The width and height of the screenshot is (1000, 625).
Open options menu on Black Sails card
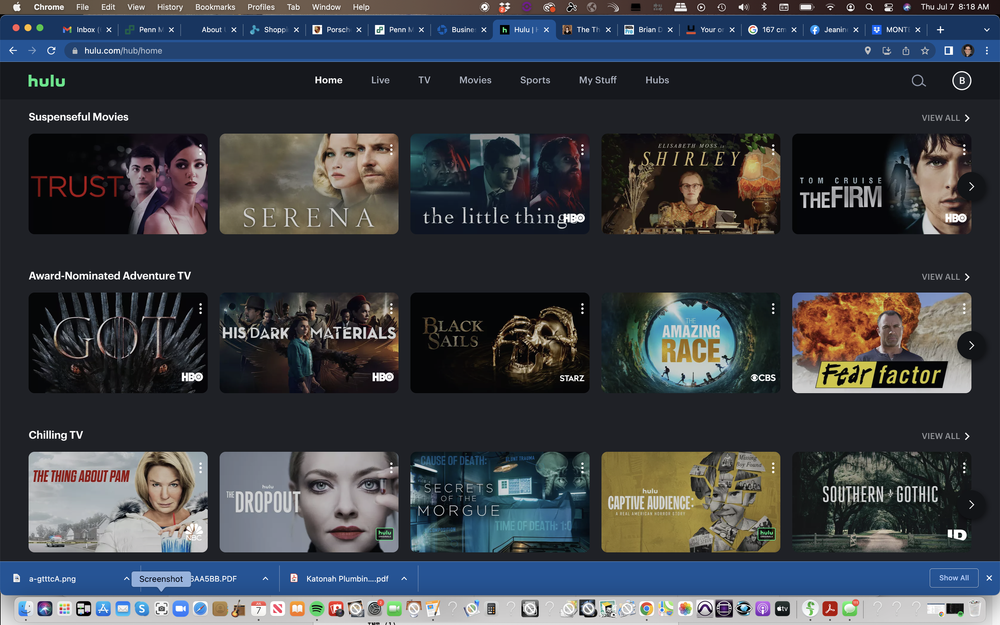582,309
